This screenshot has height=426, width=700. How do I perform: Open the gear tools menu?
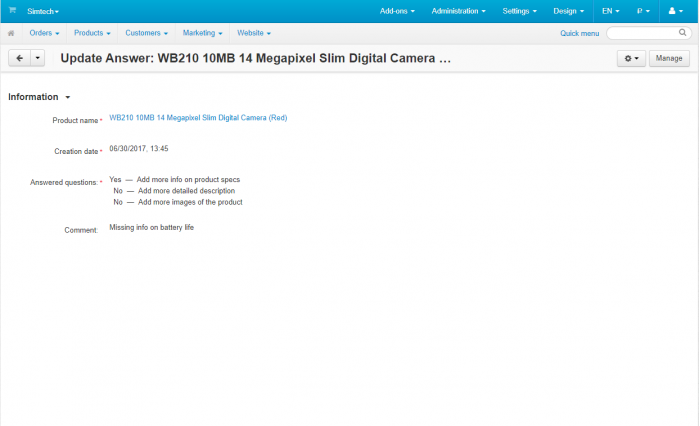point(631,58)
